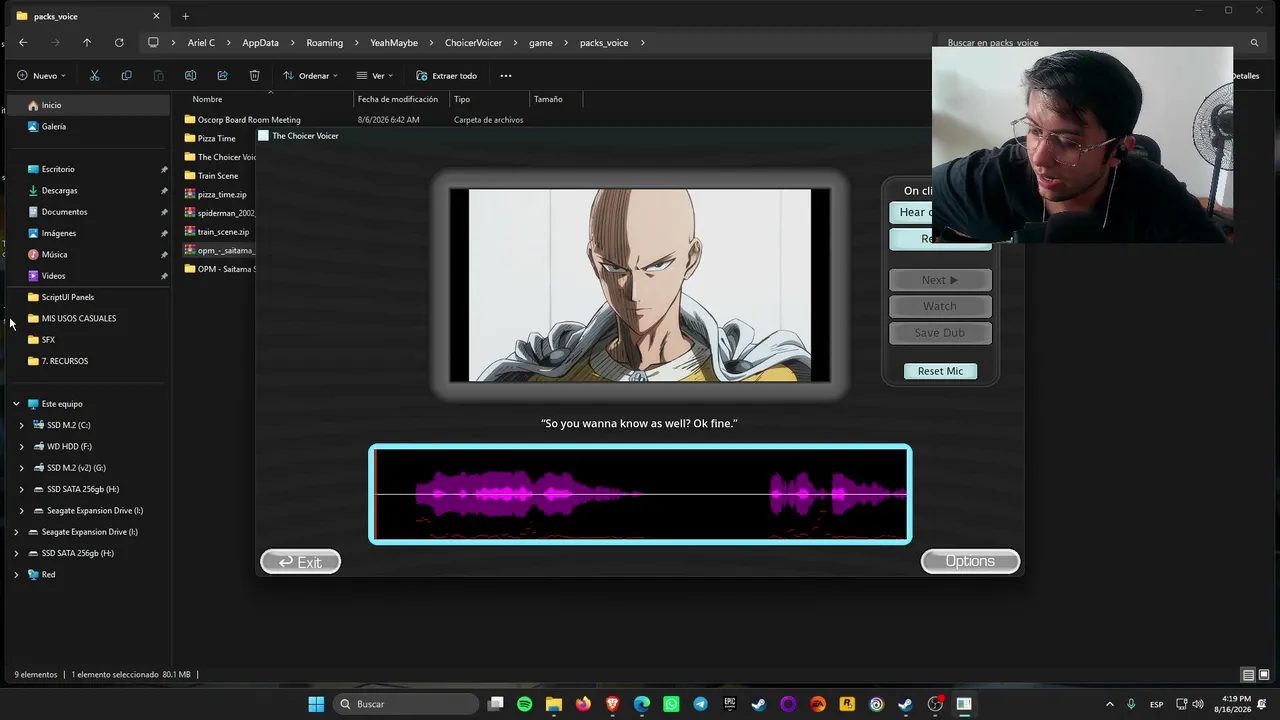Open Telegram from the taskbar
The image size is (1280, 720).
[x=700, y=704]
